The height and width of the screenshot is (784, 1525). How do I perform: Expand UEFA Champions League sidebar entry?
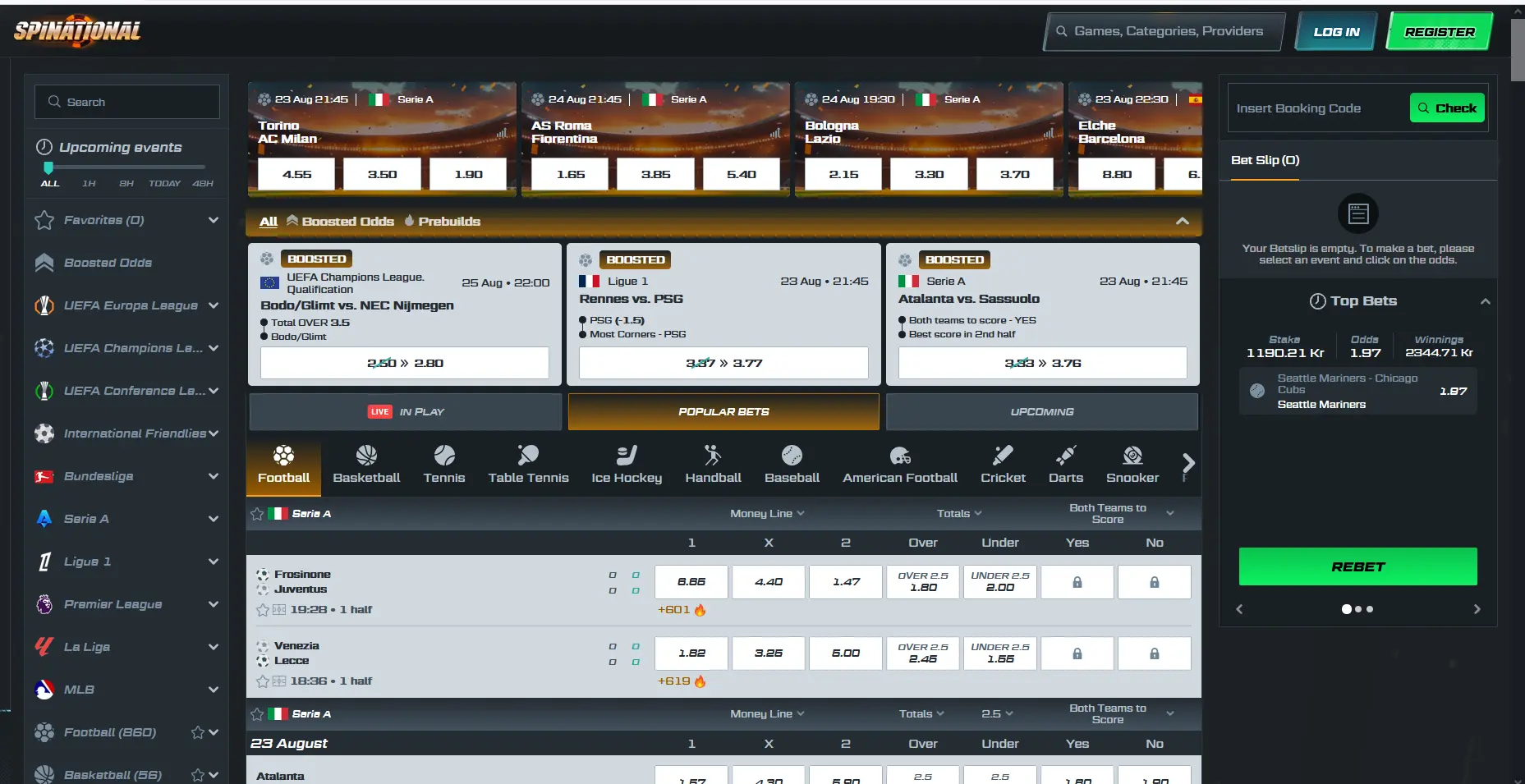[x=214, y=348]
